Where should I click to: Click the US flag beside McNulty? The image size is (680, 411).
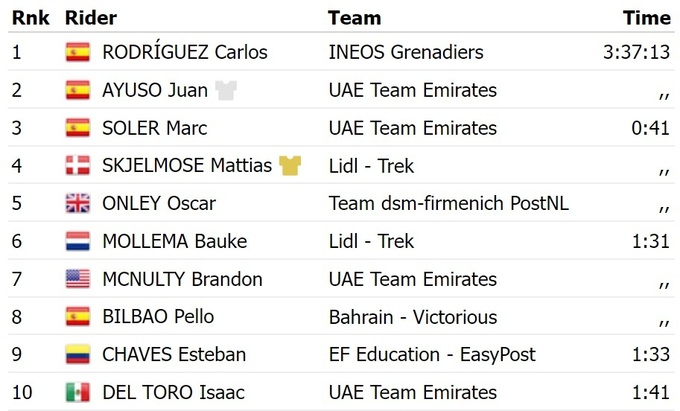pyautogui.click(x=77, y=280)
